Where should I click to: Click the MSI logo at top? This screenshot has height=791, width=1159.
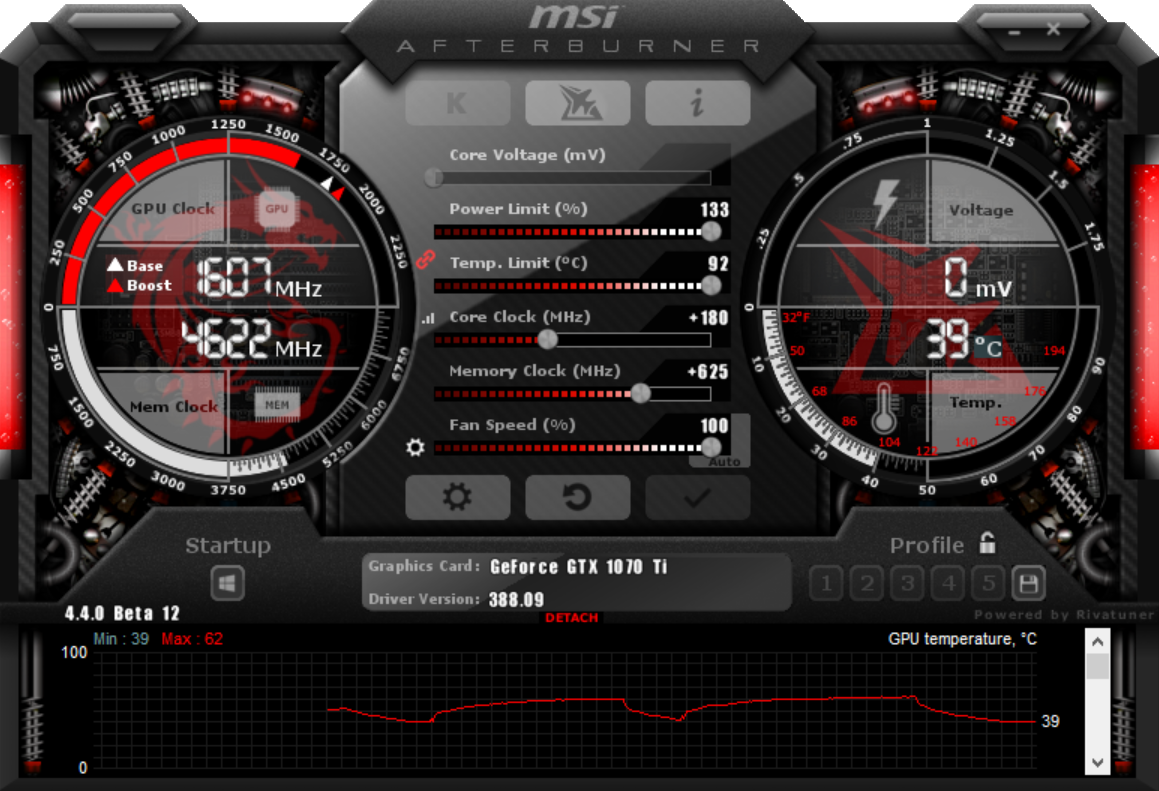[x=574, y=17]
